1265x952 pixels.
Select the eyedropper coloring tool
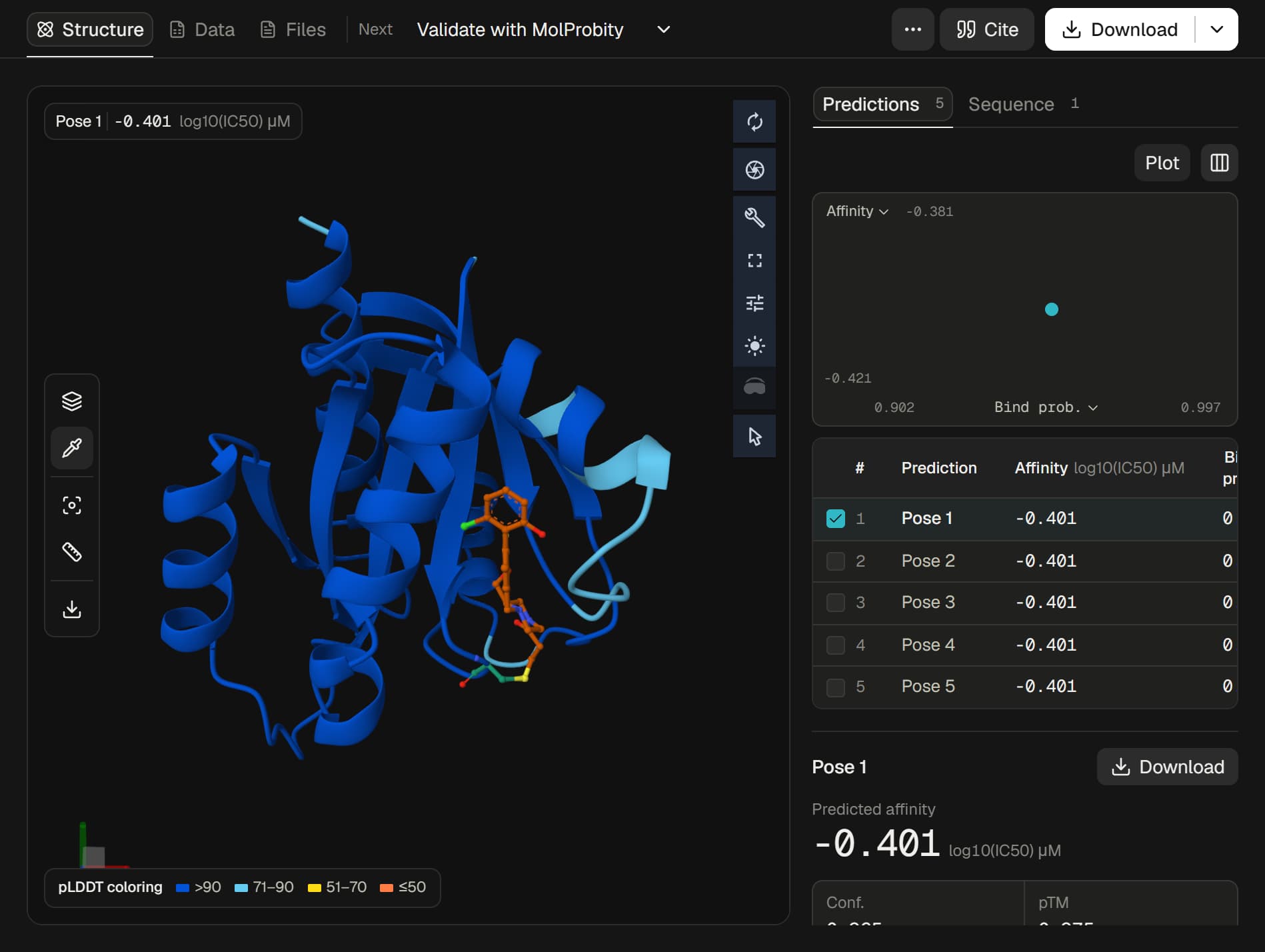[x=72, y=447]
